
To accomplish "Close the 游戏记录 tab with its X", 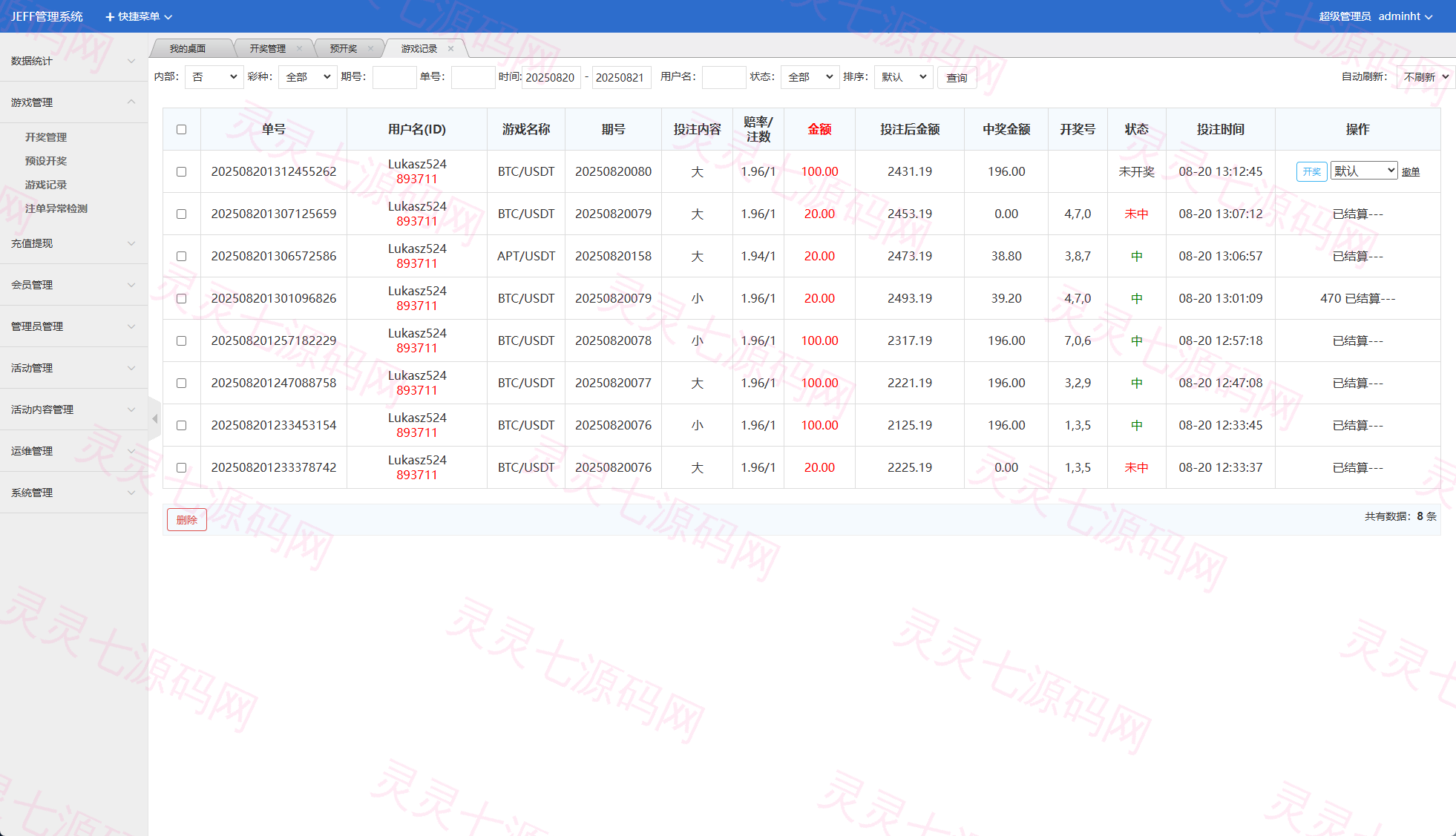I will coord(450,49).
